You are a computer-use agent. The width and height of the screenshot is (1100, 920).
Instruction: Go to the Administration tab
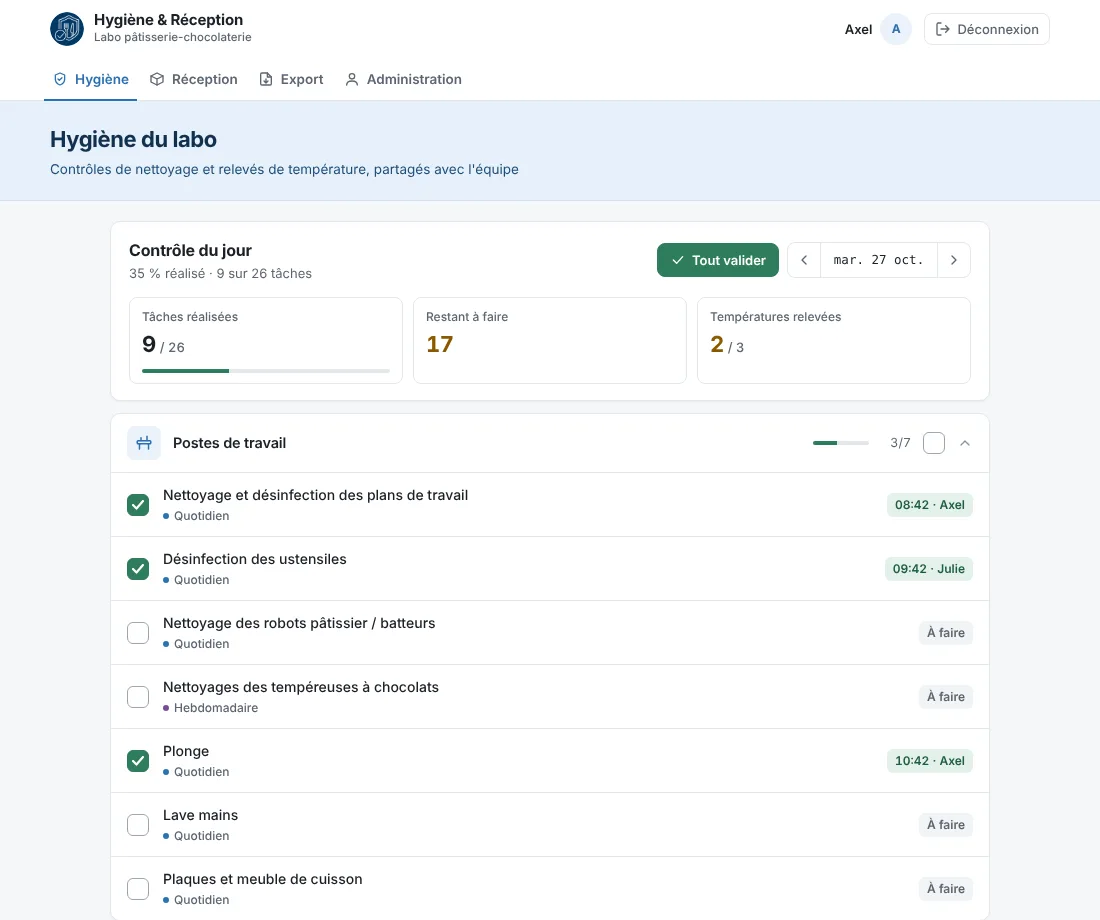tap(403, 79)
